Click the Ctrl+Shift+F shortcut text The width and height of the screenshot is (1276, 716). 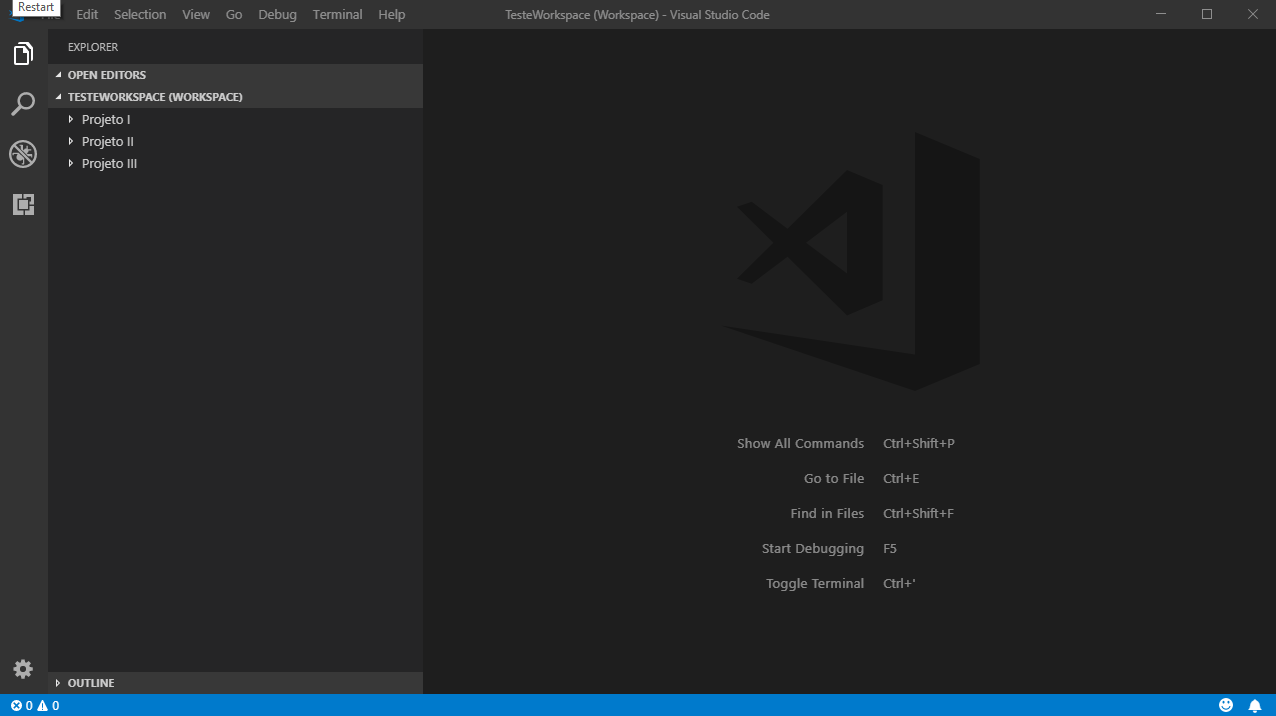pyautogui.click(x=918, y=513)
